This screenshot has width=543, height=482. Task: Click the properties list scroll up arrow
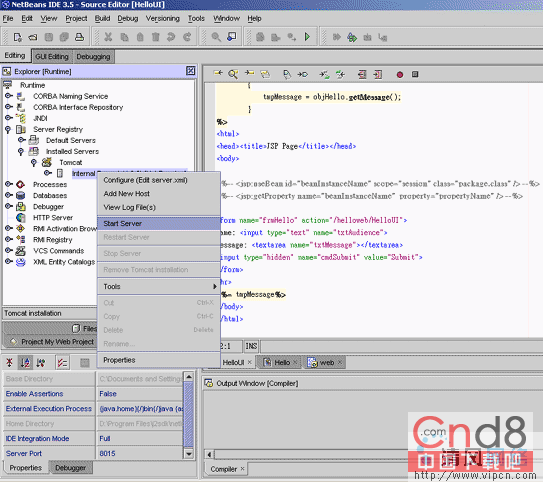[x=189, y=376]
